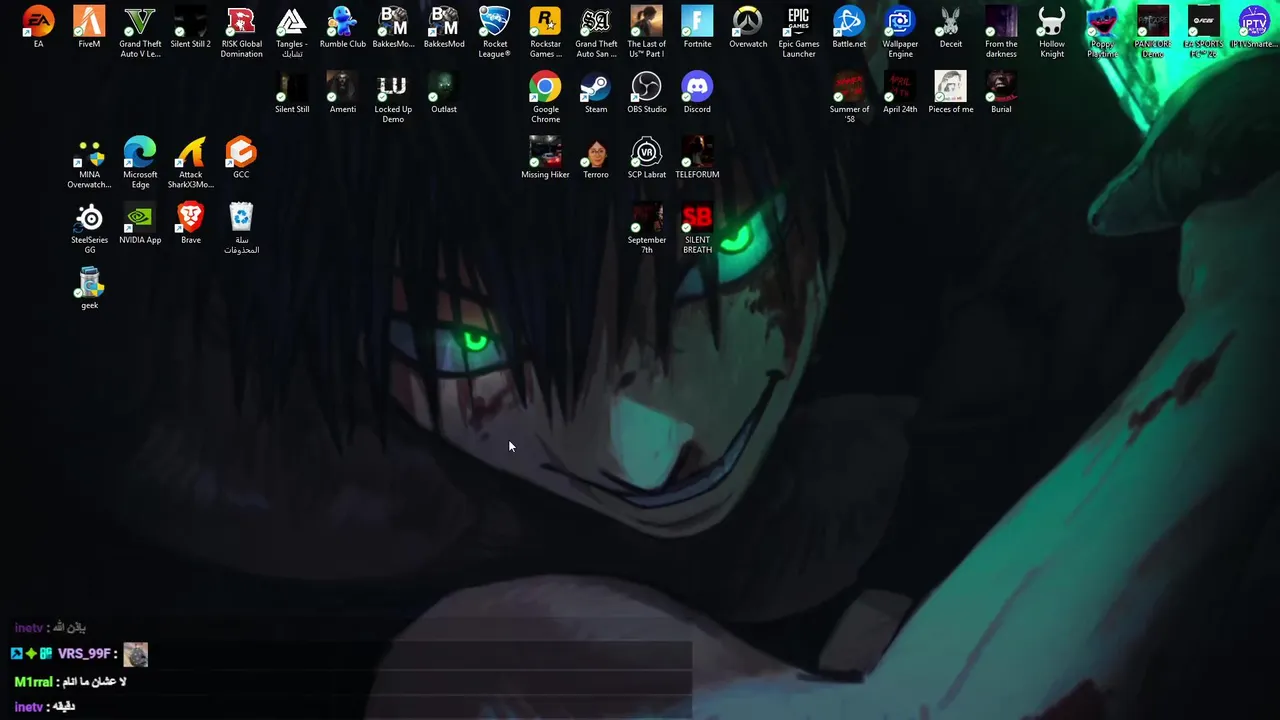Open the Amenti game icon
This screenshot has width=1280, height=720.
[x=342, y=87]
